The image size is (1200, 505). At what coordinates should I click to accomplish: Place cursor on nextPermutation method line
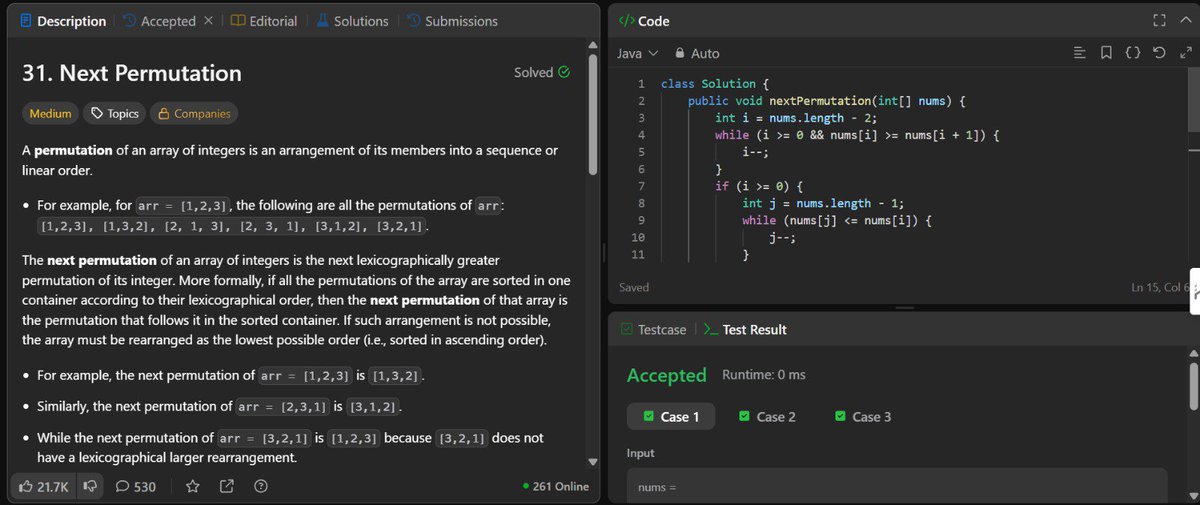point(828,101)
